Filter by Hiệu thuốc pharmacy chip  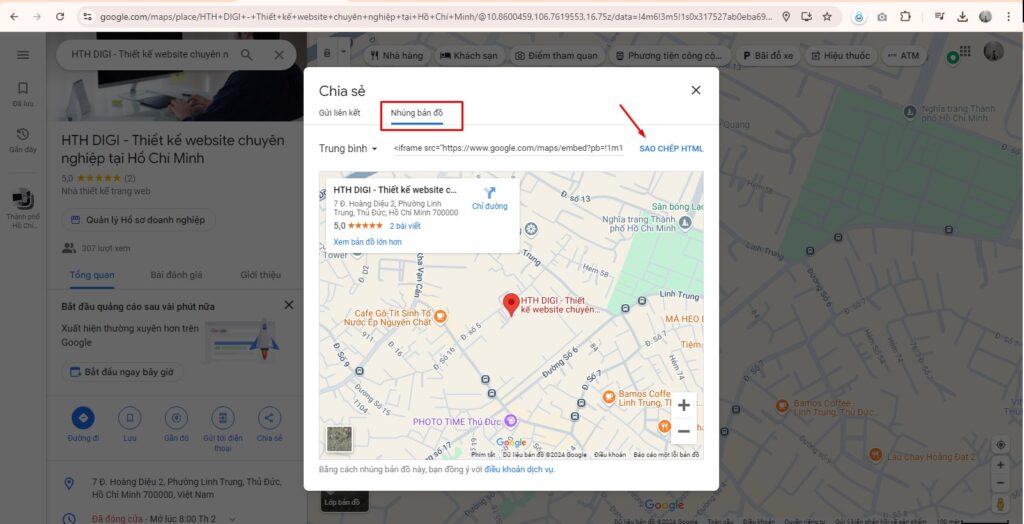click(840, 56)
